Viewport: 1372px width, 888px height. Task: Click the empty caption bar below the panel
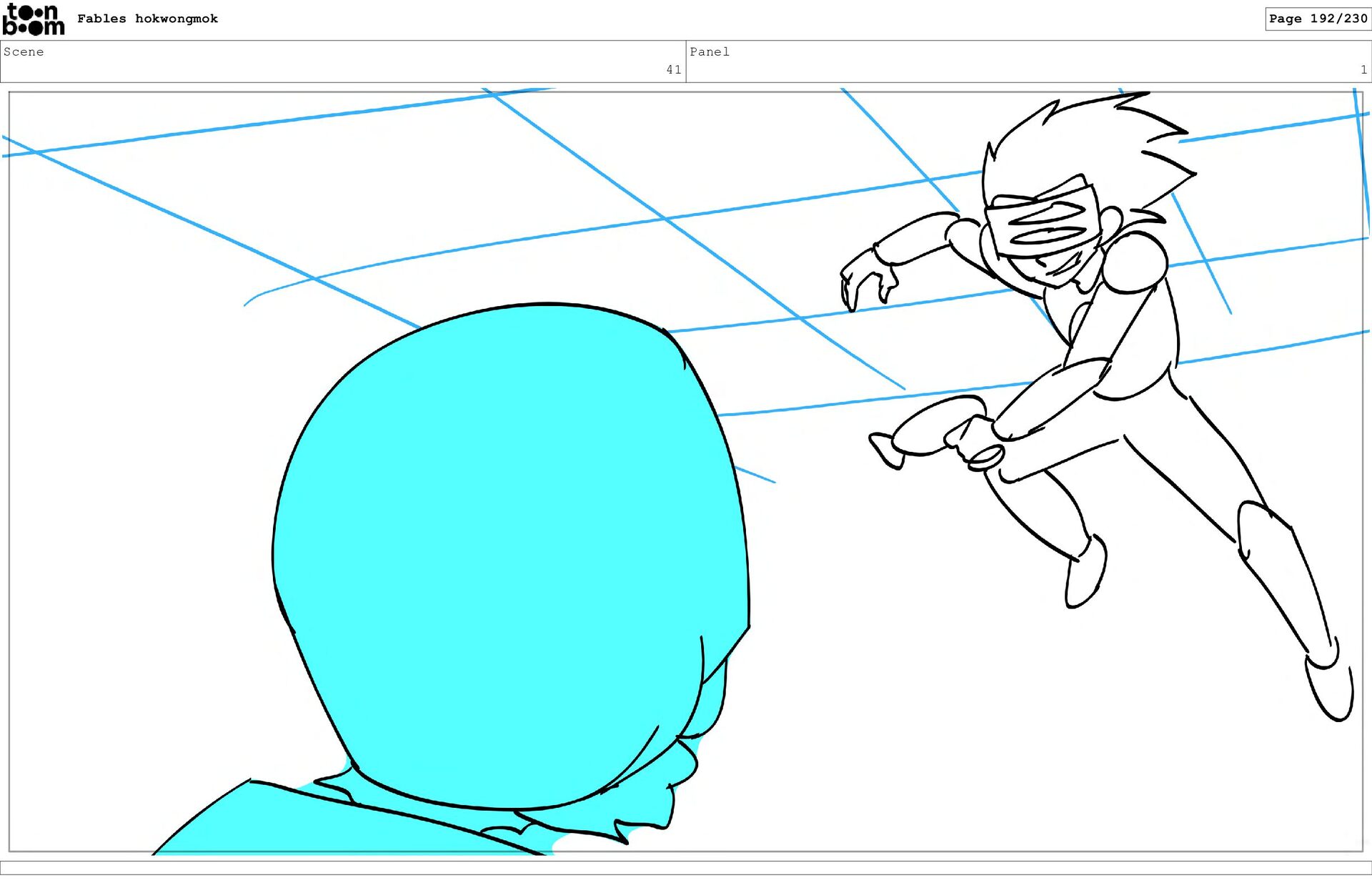point(686,867)
